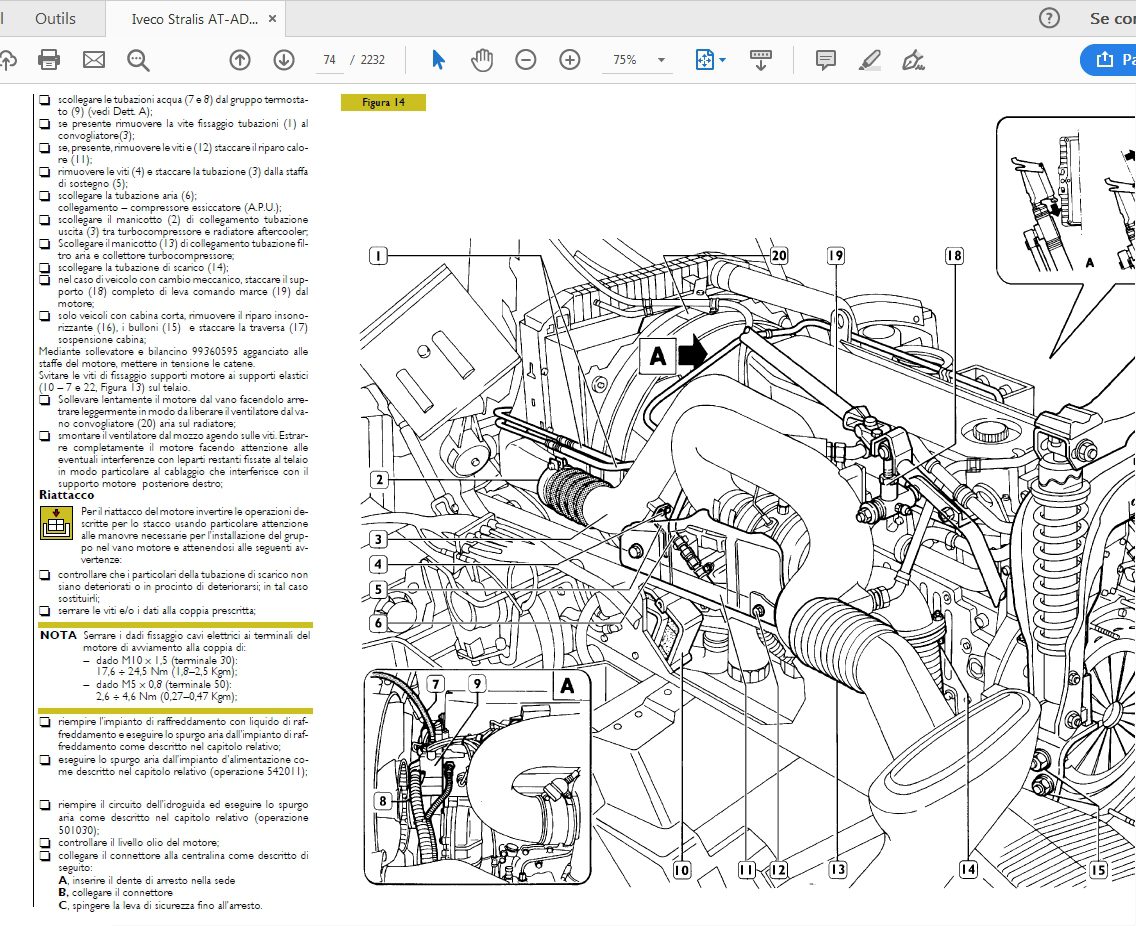
Task: Click figure callout box number 15
Action: [1098, 870]
